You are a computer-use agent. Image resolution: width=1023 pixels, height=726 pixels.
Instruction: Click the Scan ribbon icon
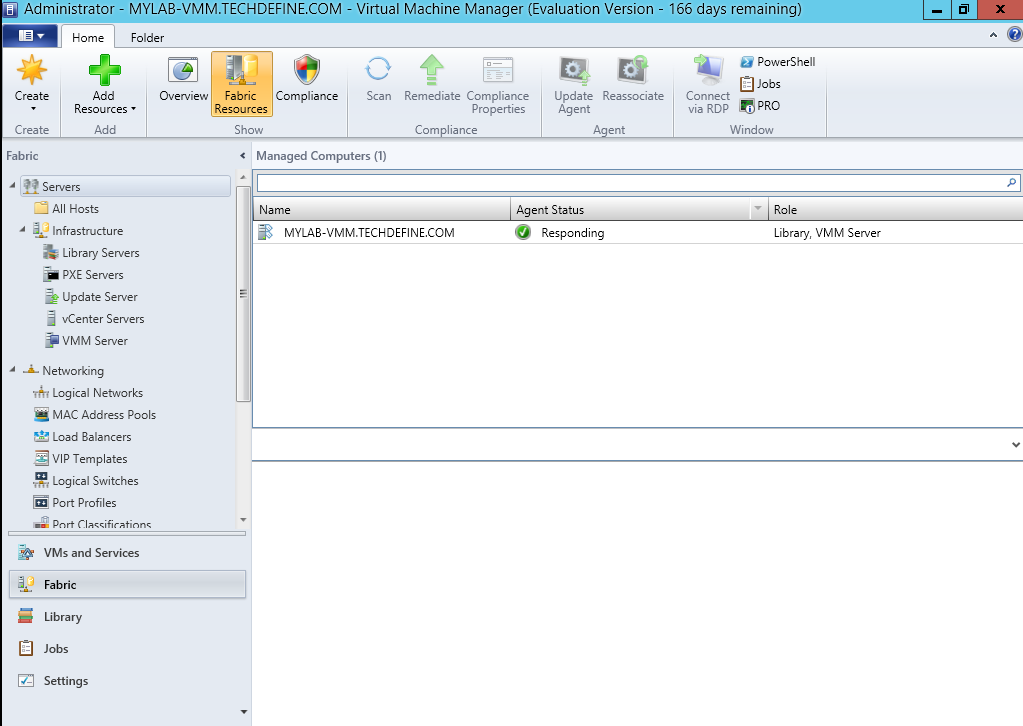(378, 69)
